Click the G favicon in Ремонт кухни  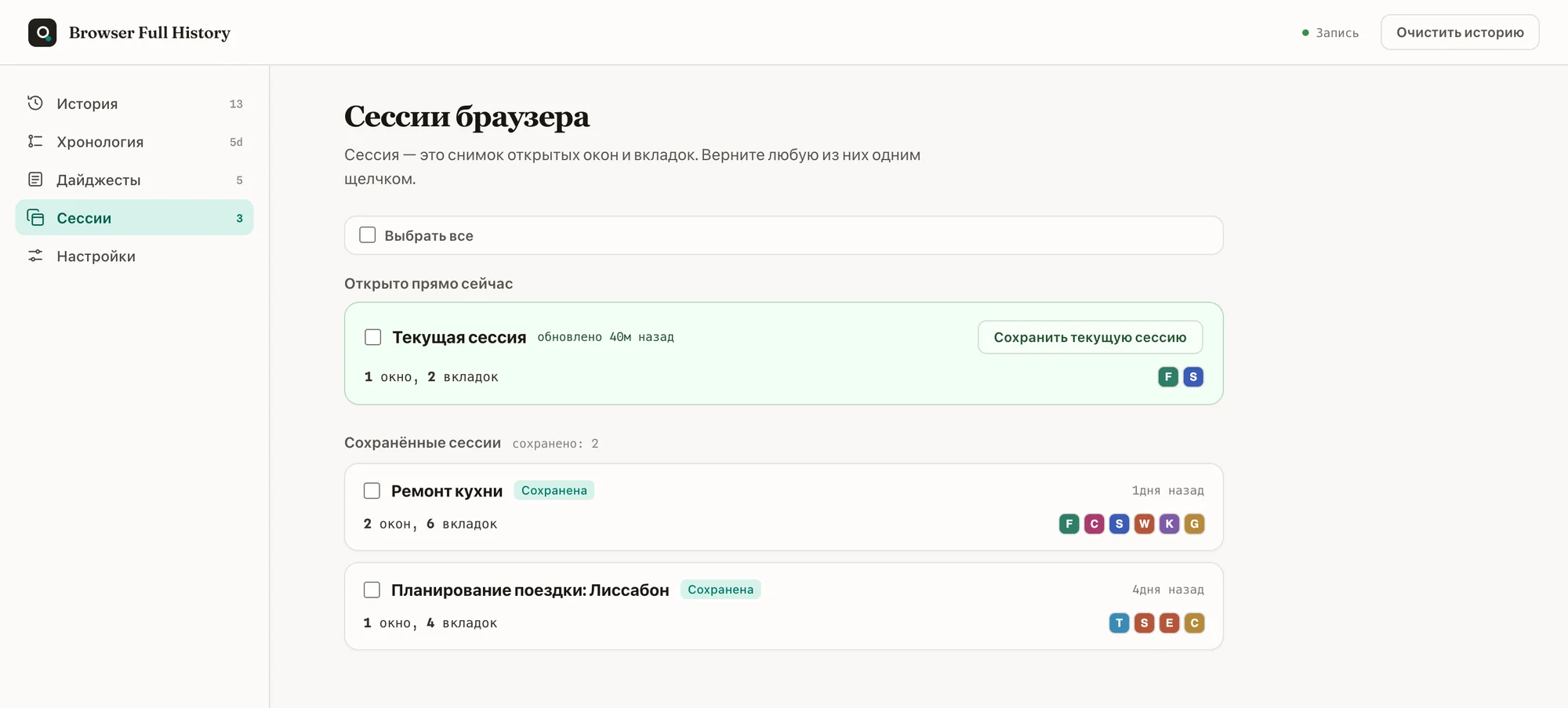pyautogui.click(x=1195, y=524)
